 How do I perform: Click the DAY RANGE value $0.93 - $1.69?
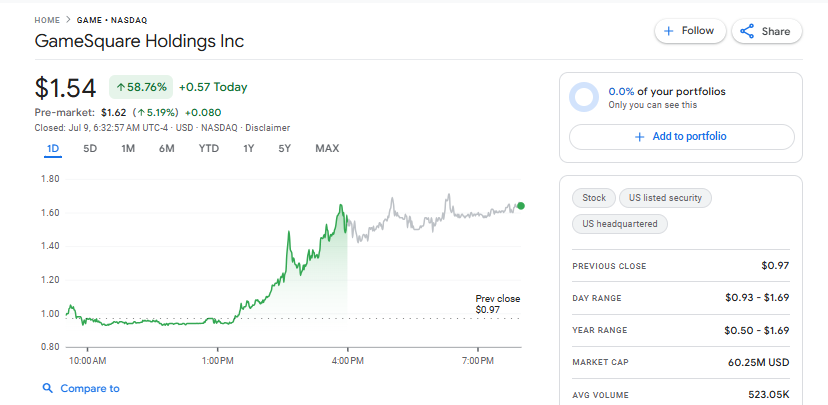tap(757, 298)
